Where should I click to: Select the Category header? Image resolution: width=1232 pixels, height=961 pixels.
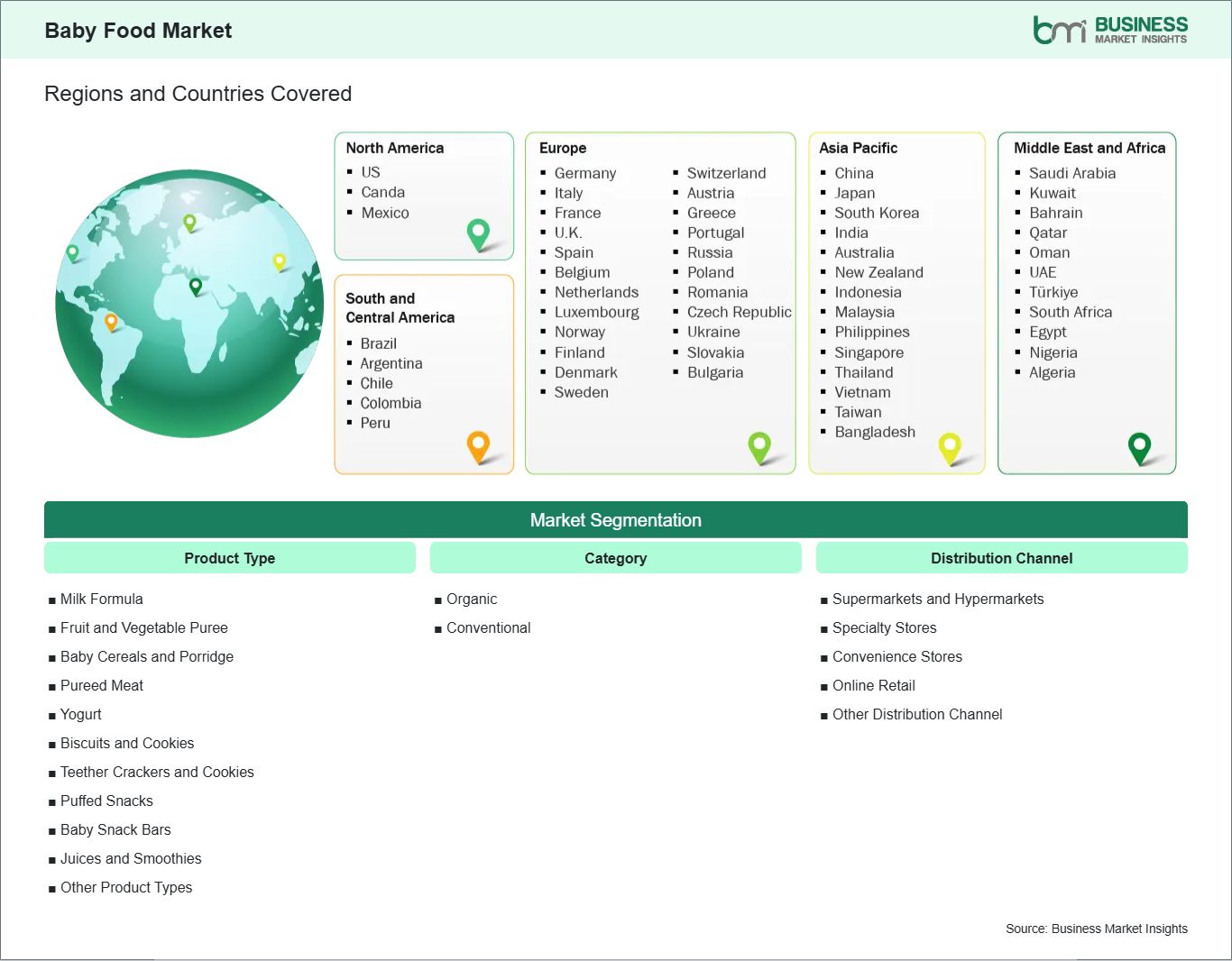615,558
